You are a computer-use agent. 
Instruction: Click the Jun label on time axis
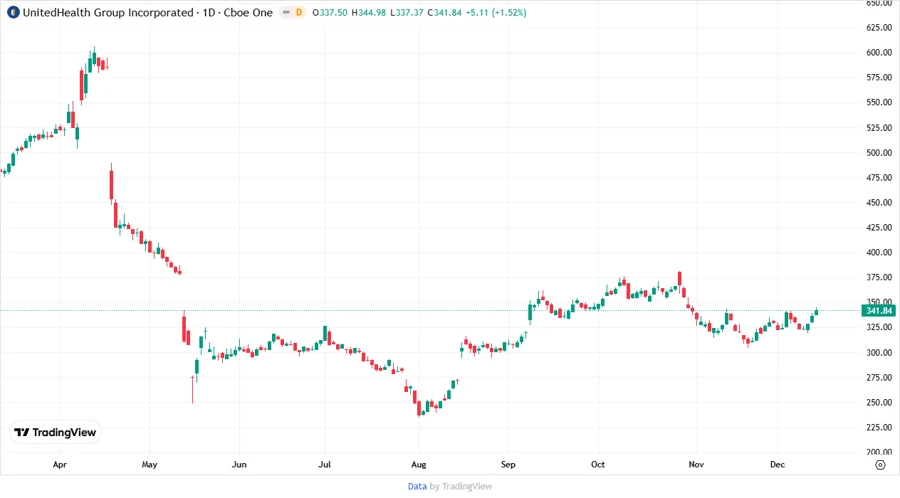[239, 465]
